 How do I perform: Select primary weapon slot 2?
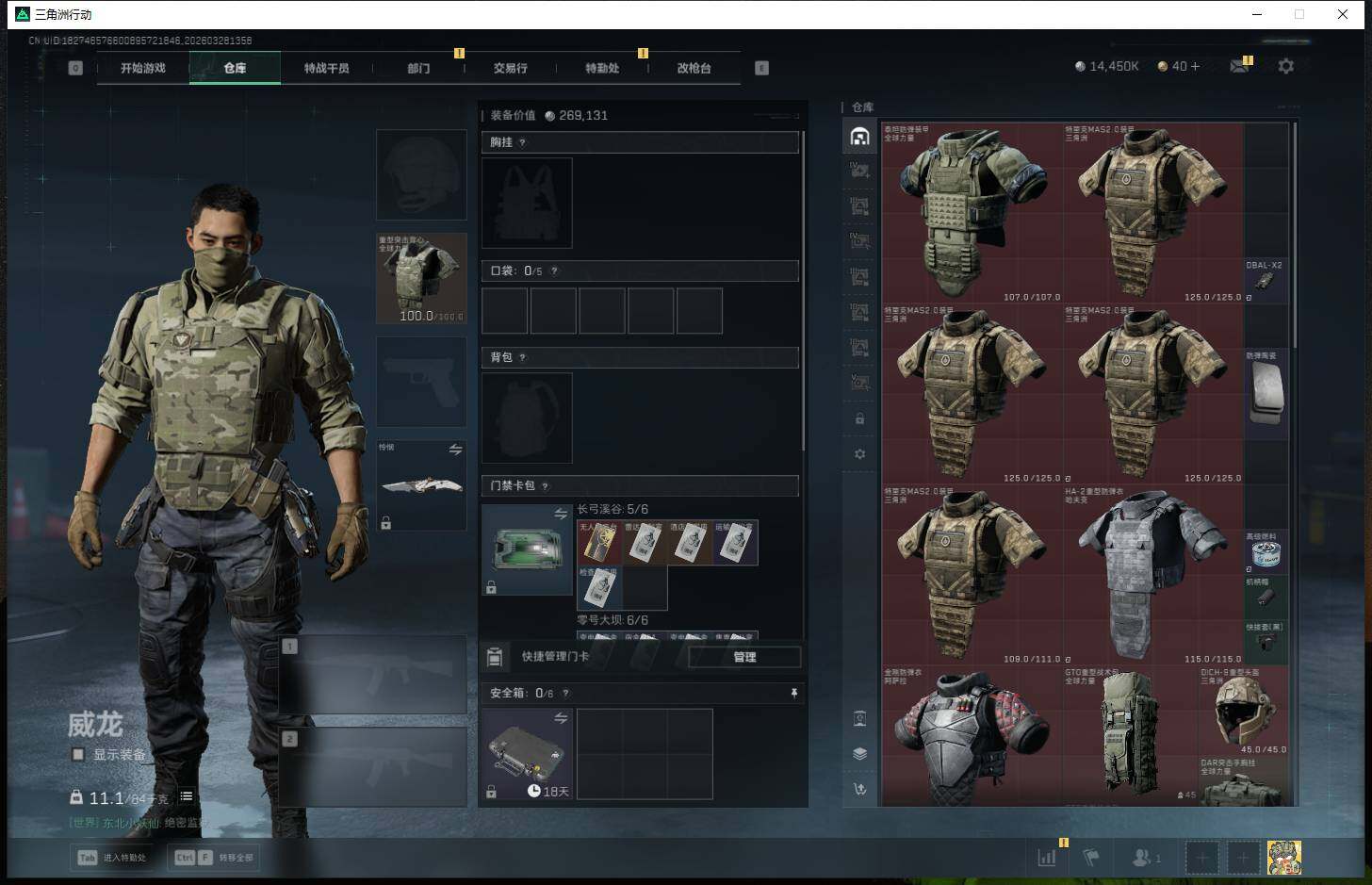click(373, 766)
